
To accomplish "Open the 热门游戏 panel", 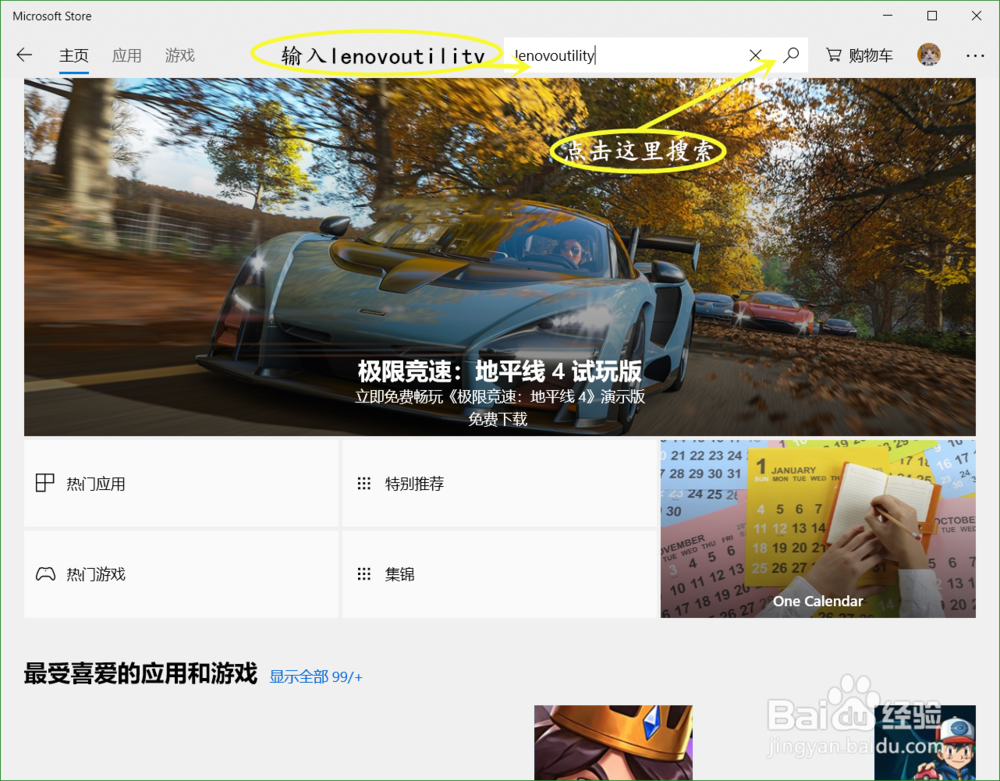I will click(x=180, y=573).
